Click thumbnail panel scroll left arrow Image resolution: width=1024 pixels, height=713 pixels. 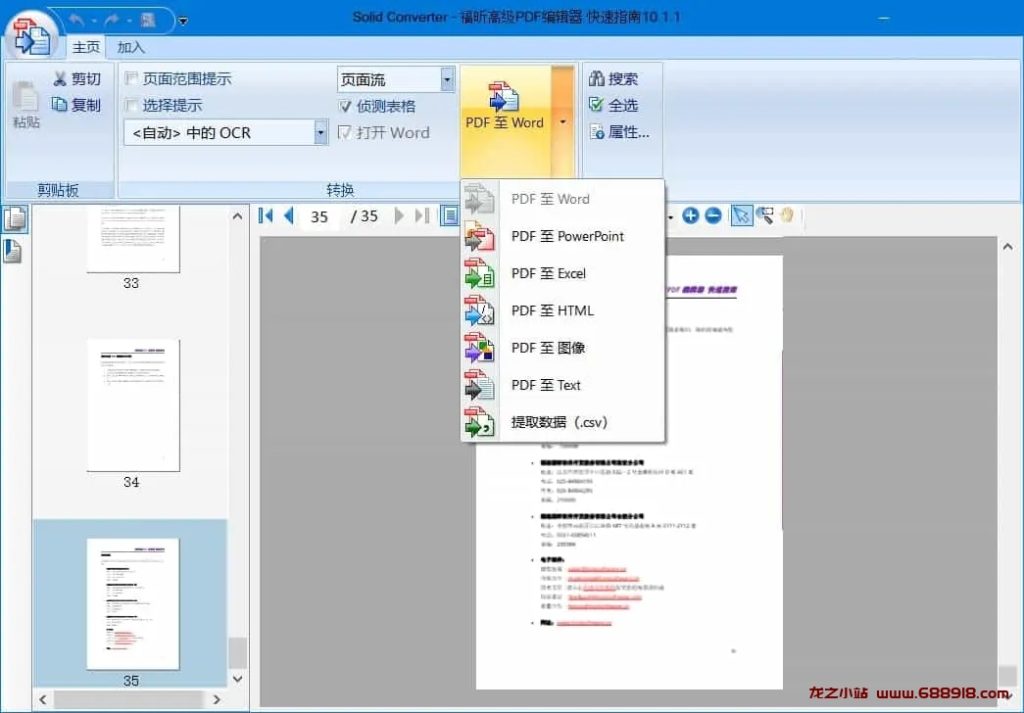click(43, 700)
